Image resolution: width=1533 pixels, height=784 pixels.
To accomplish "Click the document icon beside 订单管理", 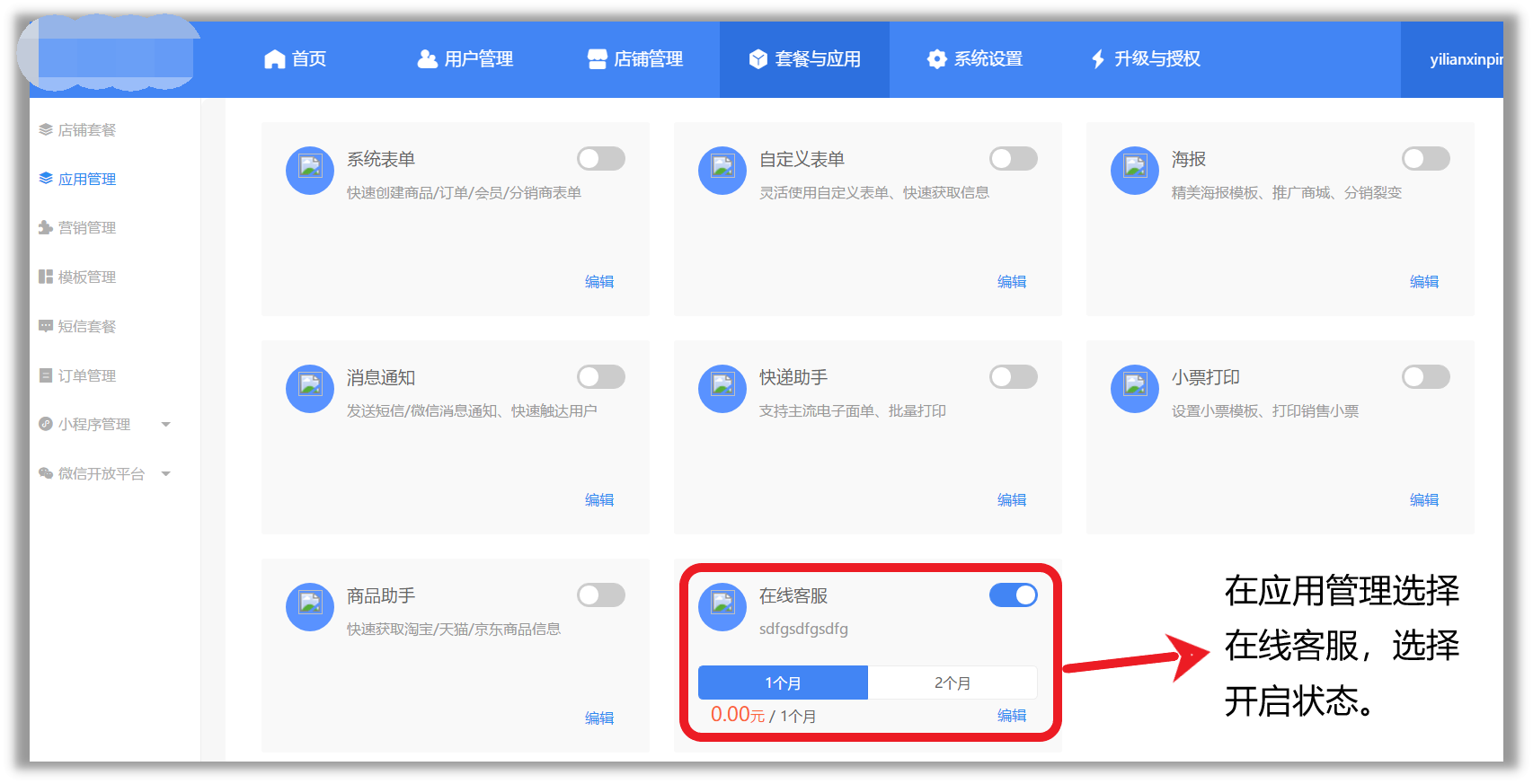I will pos(46,375).
